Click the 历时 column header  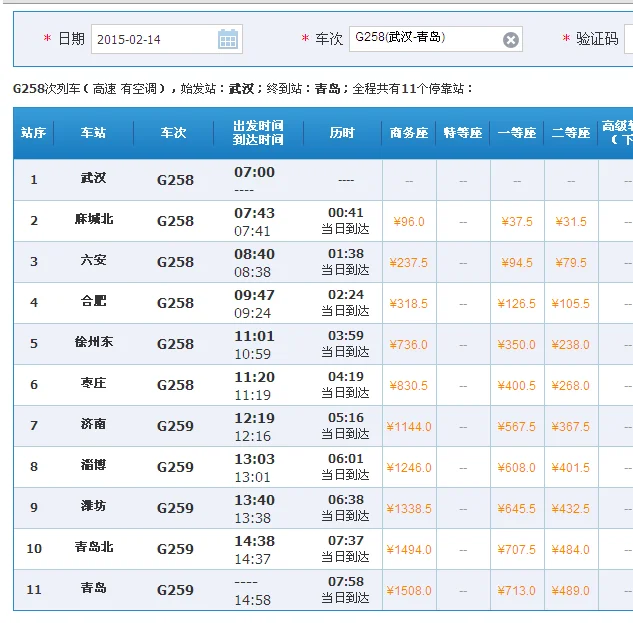(x=342, y=133)
